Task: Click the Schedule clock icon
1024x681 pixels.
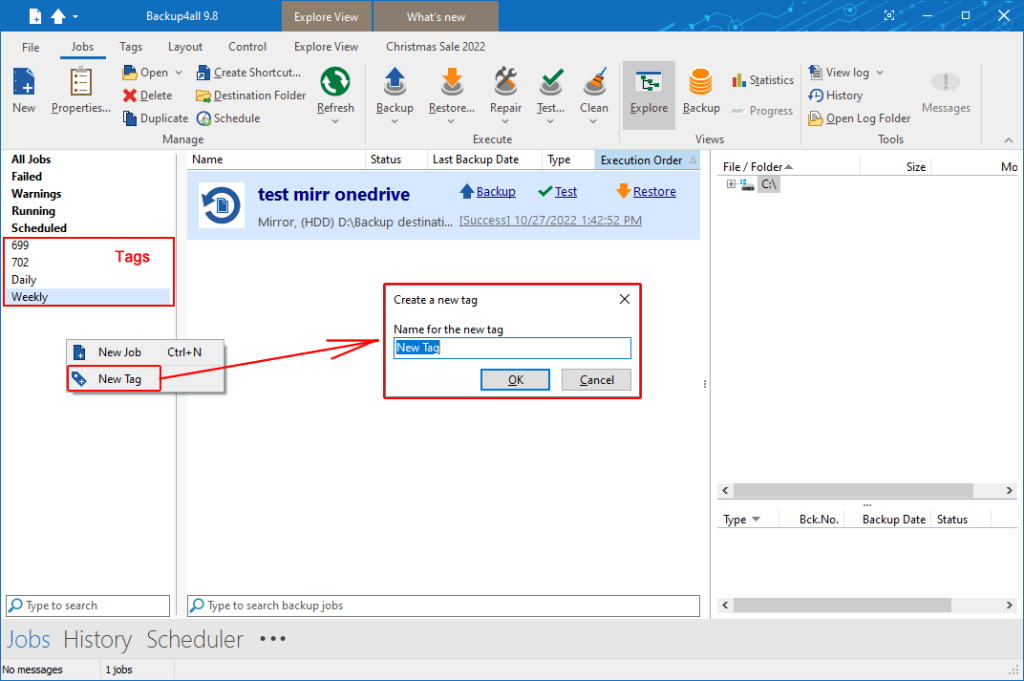Action: [204, 118]
